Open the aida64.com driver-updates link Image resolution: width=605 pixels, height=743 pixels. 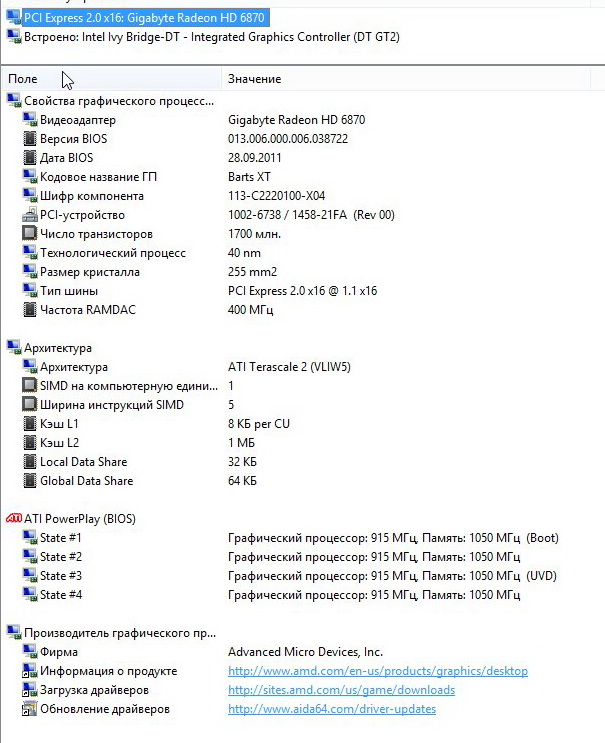(332, 709)
